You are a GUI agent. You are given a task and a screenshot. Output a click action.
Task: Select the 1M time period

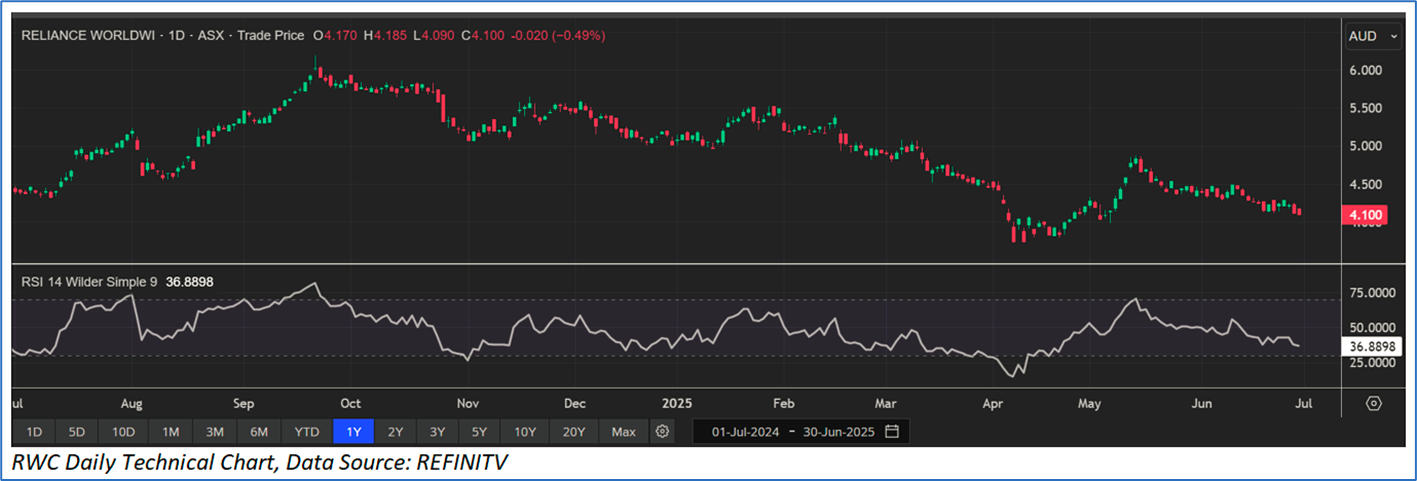[170, 432]
